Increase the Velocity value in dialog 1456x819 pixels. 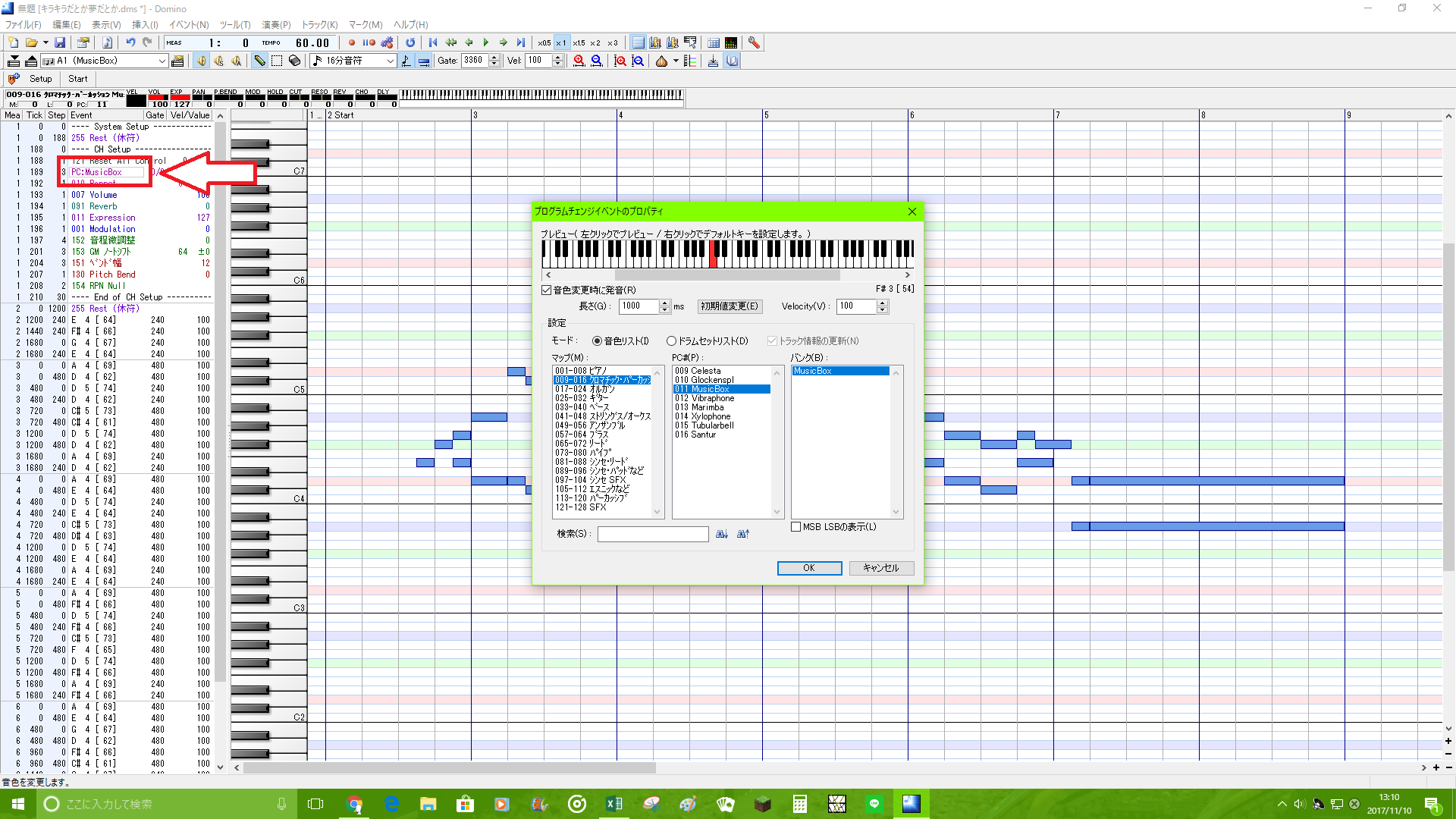point(882,303)
